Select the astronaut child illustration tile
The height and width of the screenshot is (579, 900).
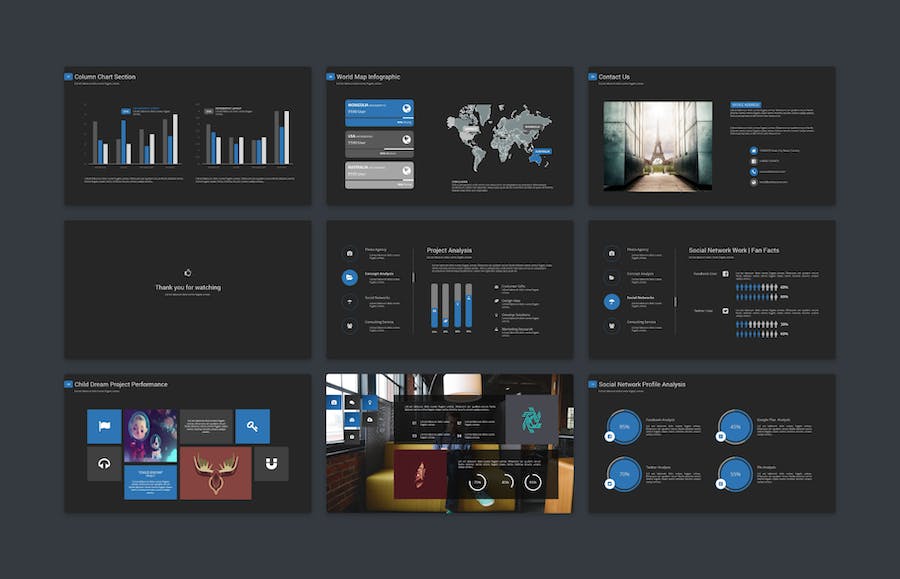click(151, 435)
